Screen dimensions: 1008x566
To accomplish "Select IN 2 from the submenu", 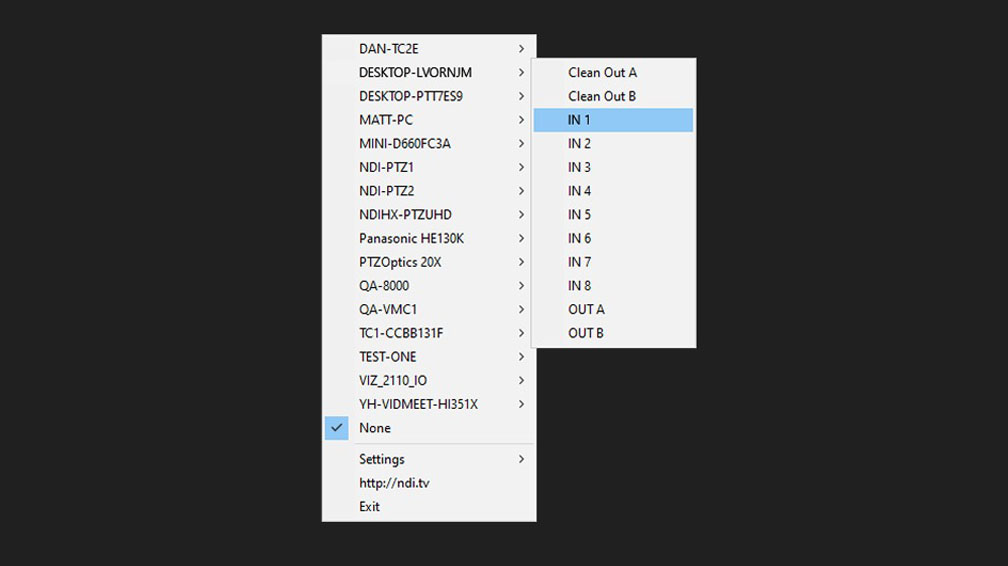I will (580, 144).
